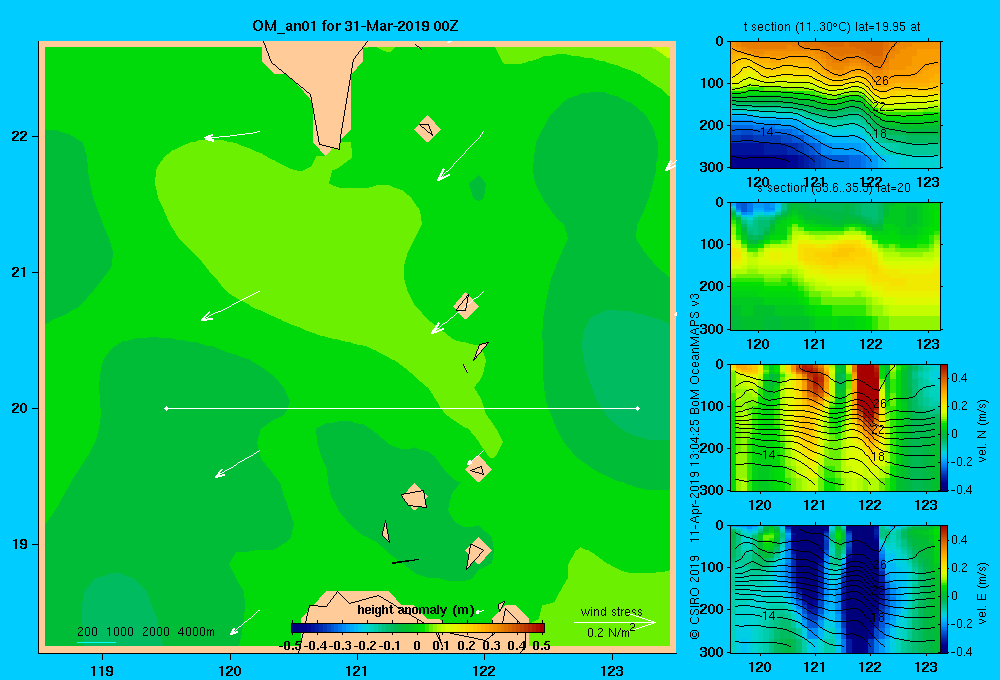This screenshot has height=680, width=1000.
Task: Click the wind arrow near 22N 120E
Action: pyautogui.click(x=232, y=135)
